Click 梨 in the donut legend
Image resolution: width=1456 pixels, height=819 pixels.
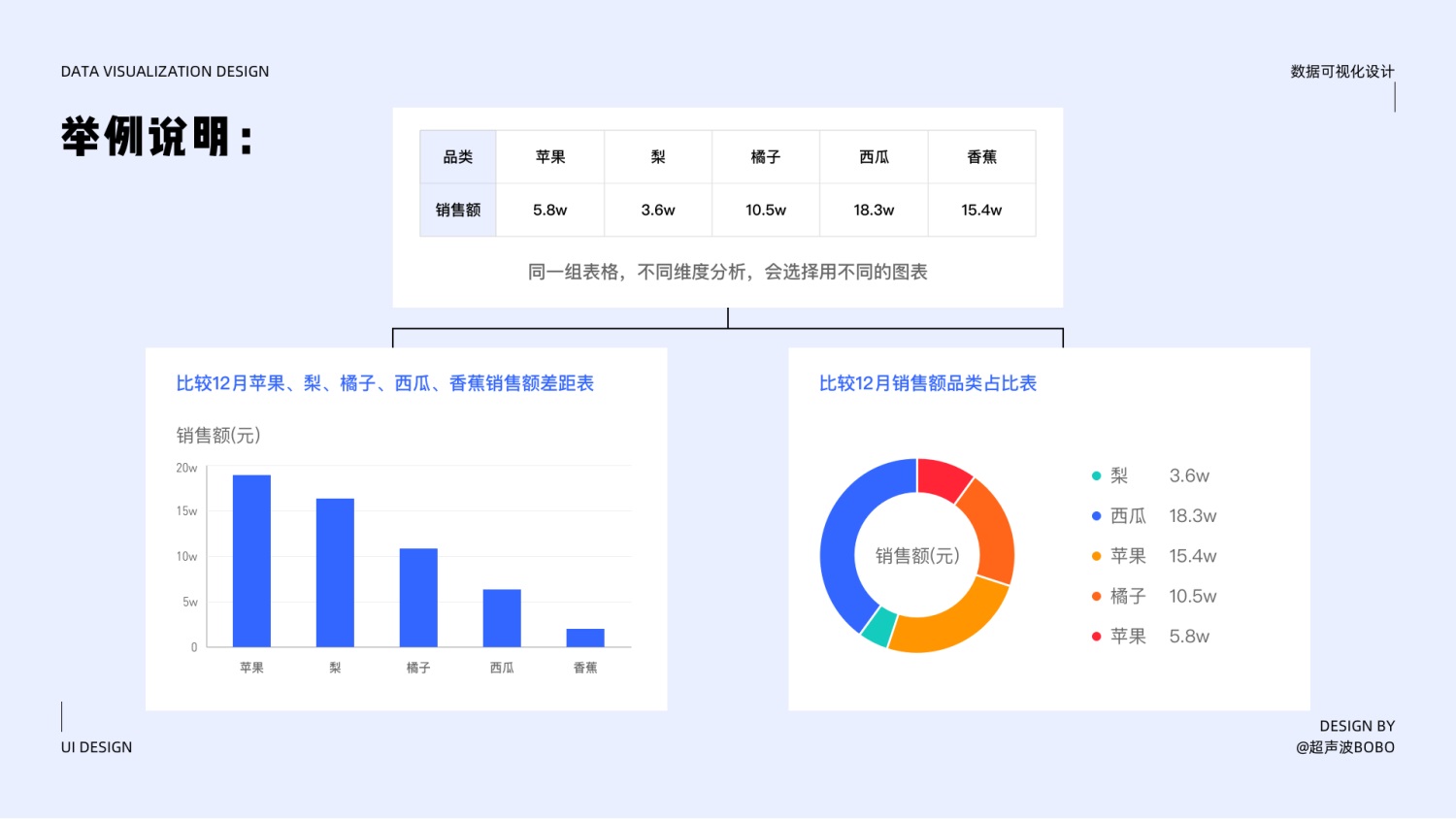click(1119, 475)
